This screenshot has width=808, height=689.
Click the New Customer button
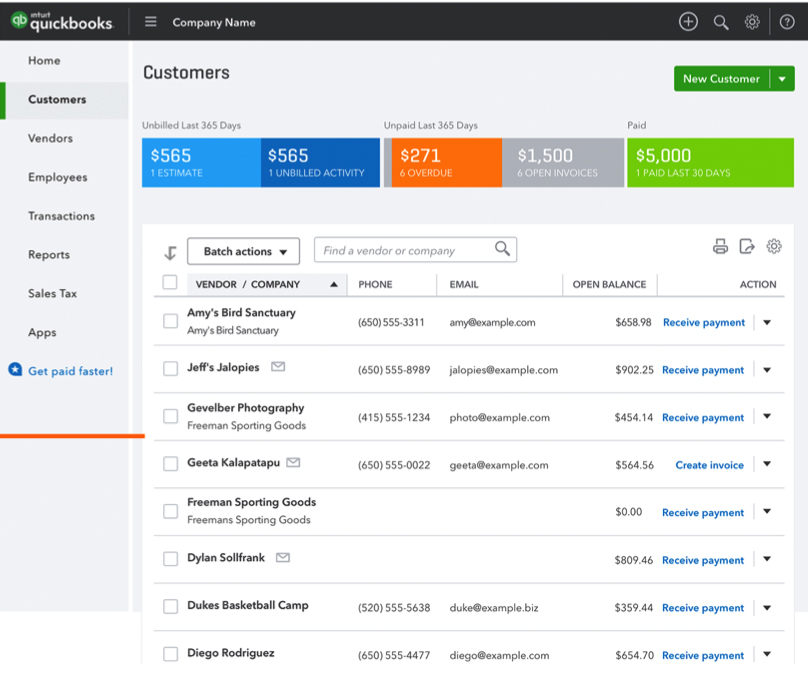tap(721, 79)
